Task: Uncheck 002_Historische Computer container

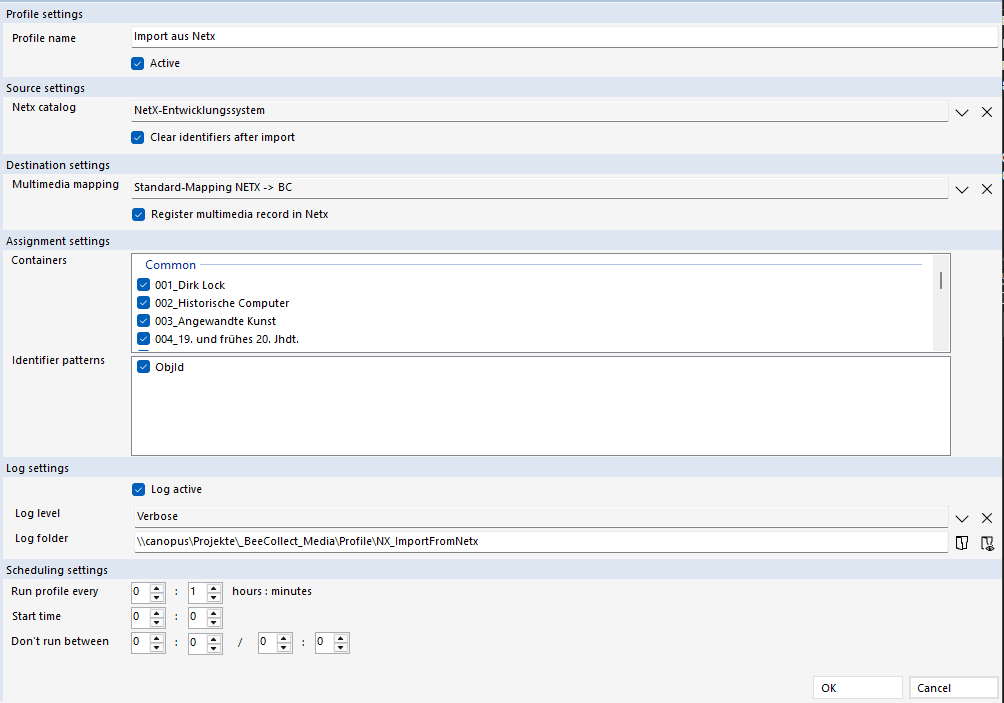Action: pos(144,303)
